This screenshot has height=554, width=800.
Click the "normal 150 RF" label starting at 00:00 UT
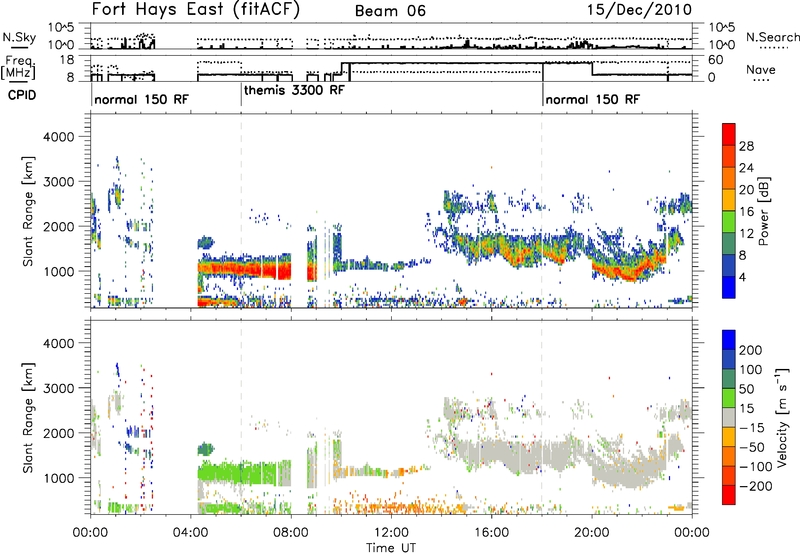(x=141, y=99)
